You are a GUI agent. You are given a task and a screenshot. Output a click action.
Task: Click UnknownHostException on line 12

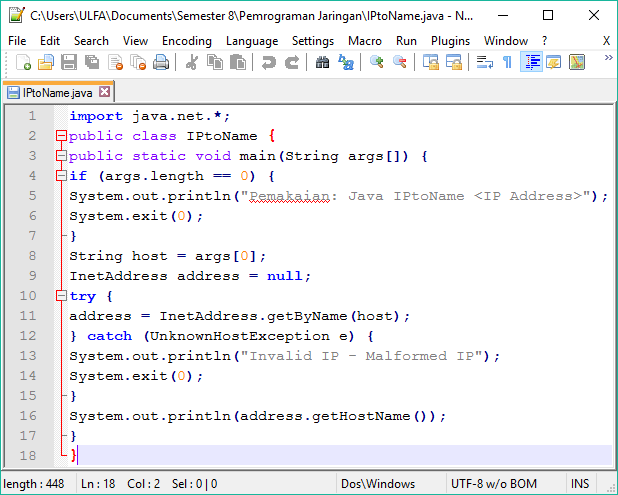pos(240,336)
